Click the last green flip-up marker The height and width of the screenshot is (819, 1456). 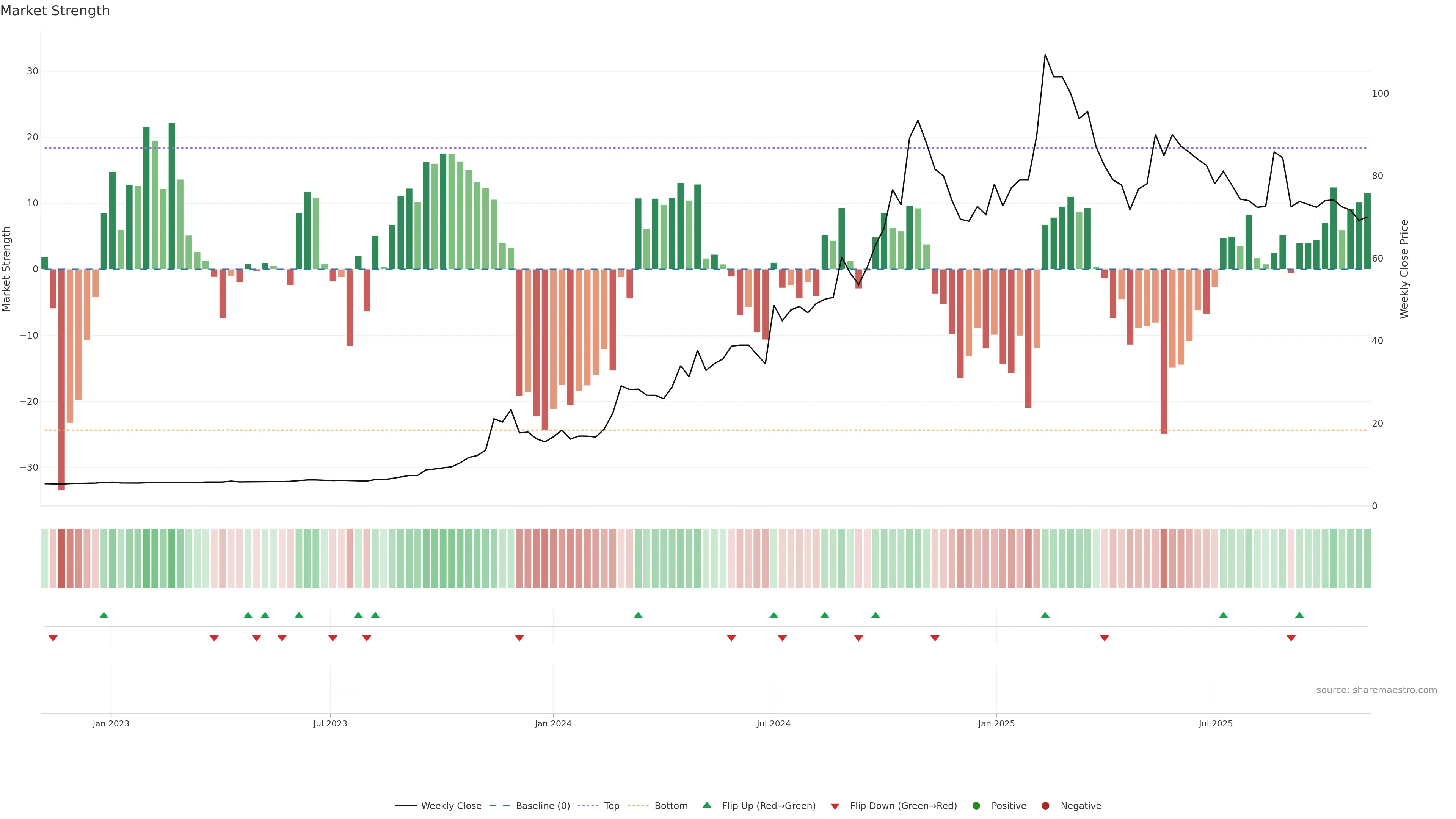point(1299,615)
